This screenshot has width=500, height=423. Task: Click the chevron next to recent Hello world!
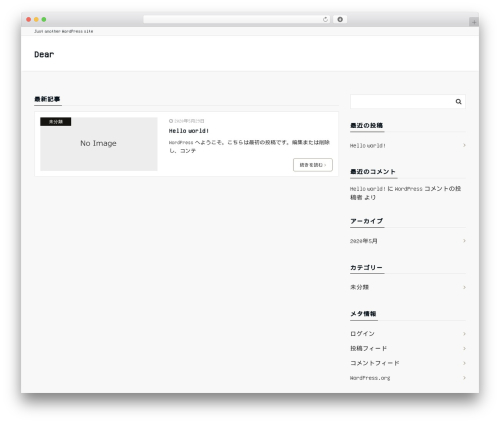464,145
